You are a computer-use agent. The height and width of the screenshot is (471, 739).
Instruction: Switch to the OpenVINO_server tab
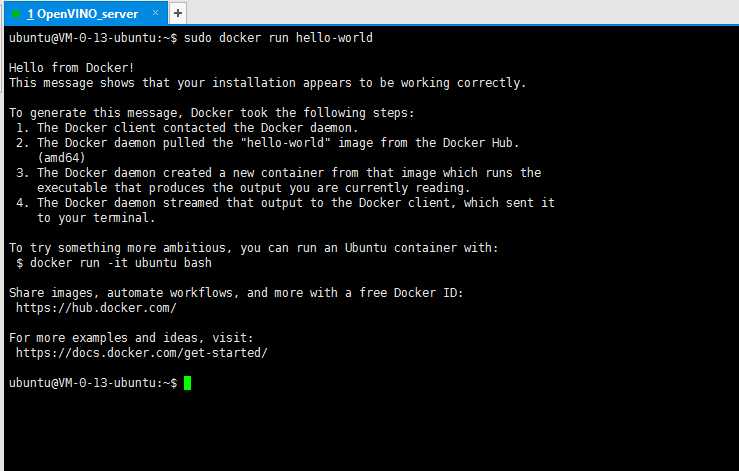86,14
